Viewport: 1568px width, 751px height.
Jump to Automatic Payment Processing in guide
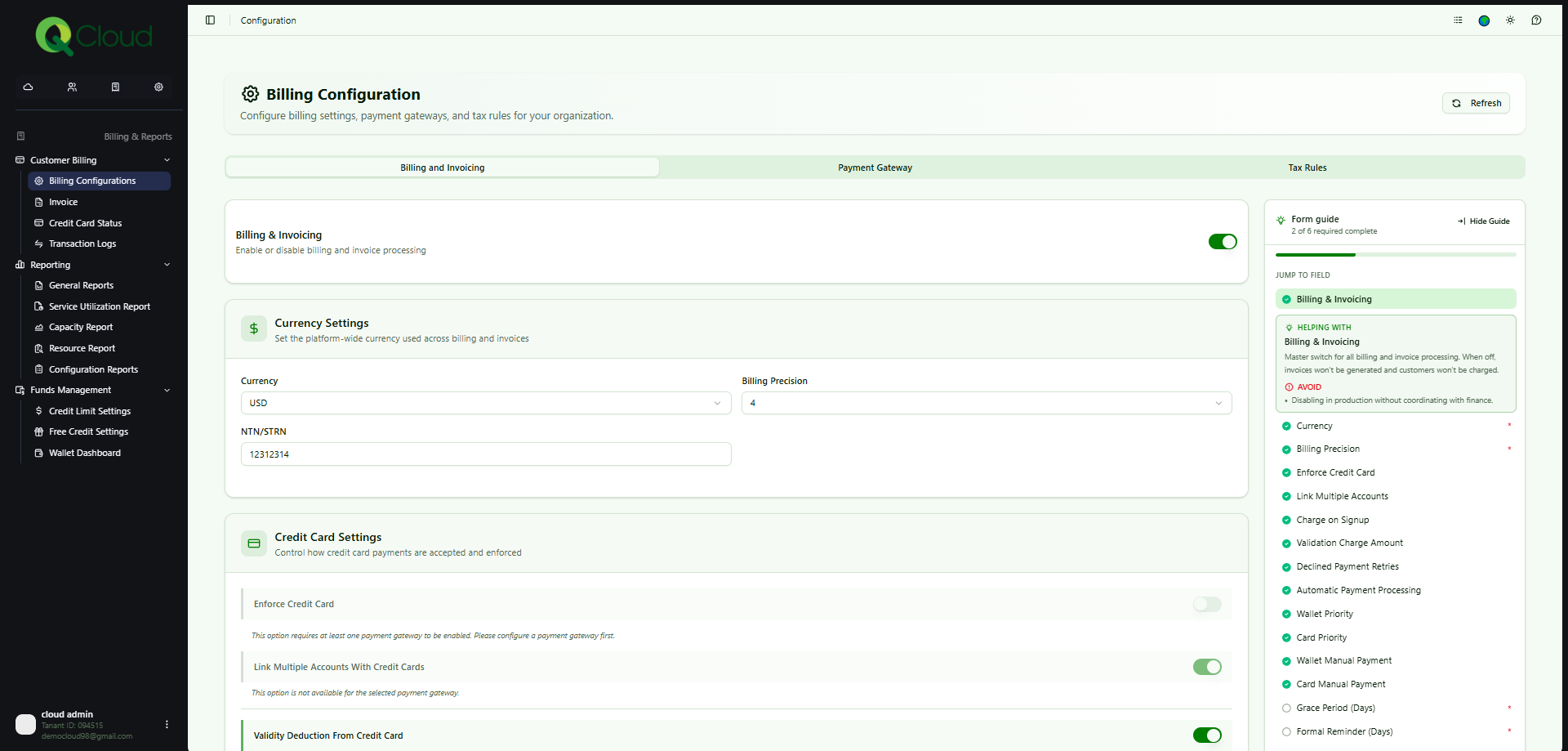click(1396, 590)
